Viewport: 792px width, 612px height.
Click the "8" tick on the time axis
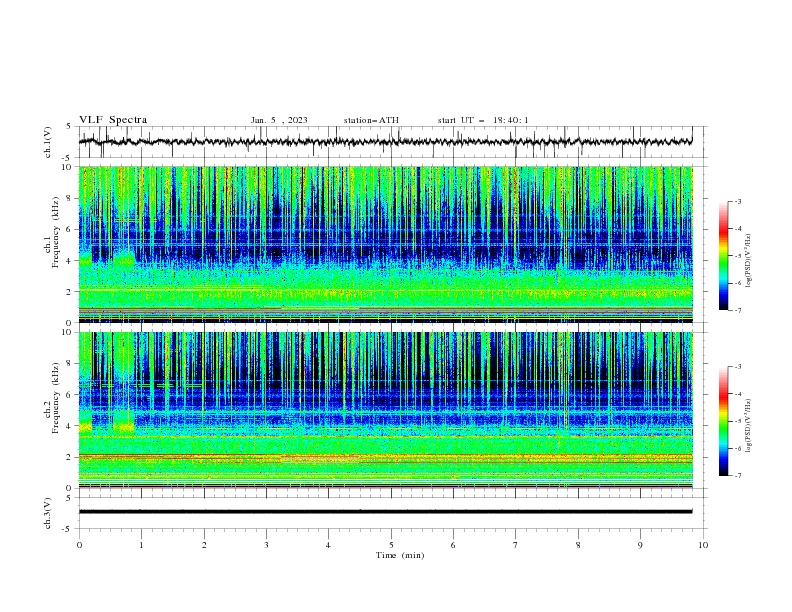pyautogui.click(x=578, y=545)
